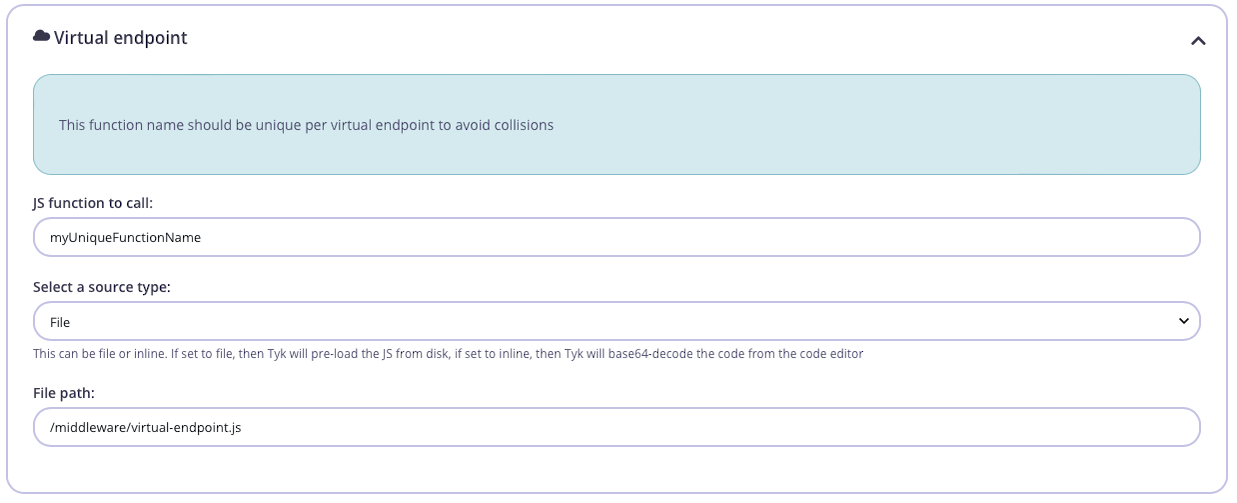Click the 'File path:' label
This screenshot has height=503, width=1237.
point(64,393)
